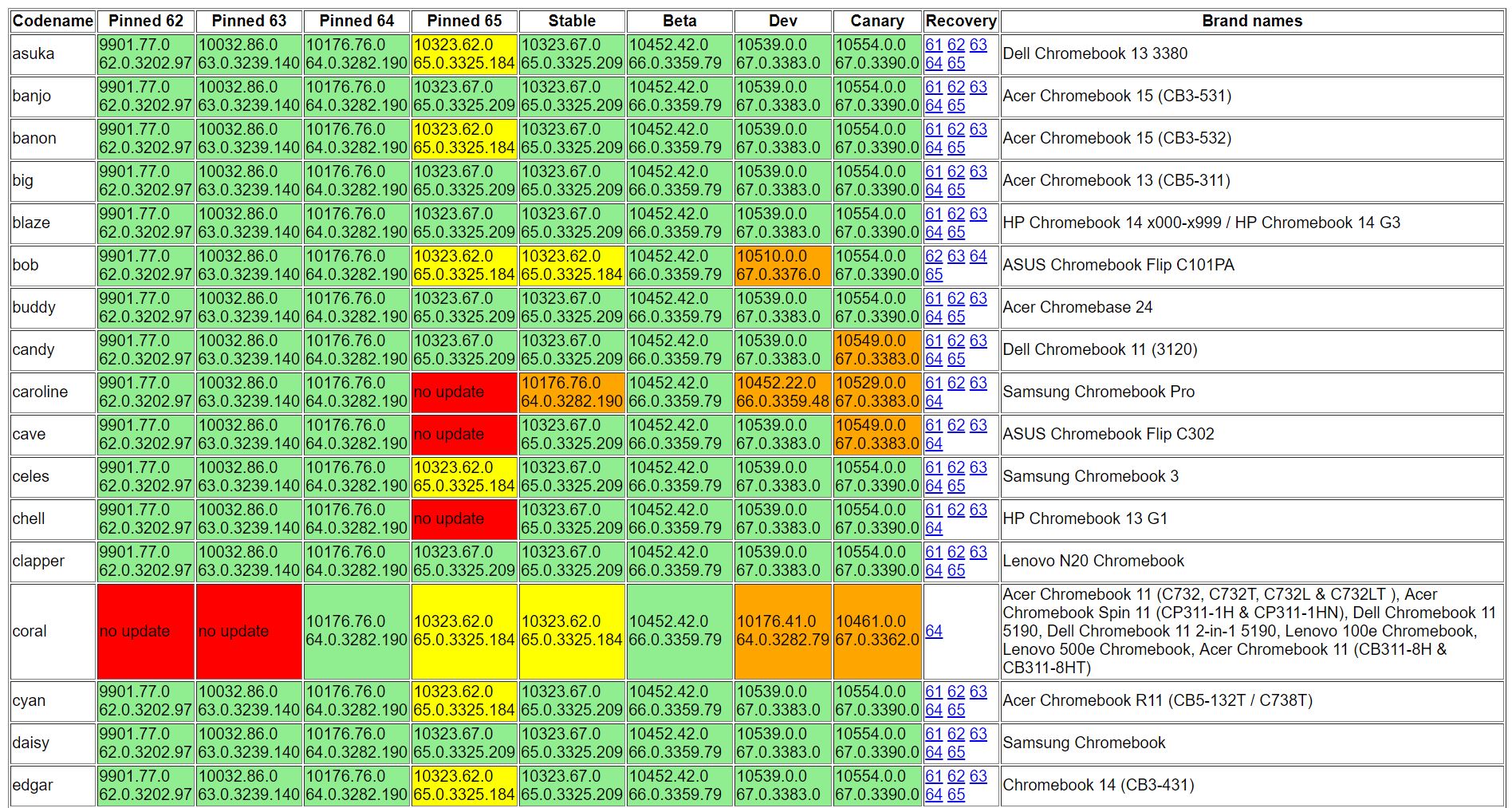
Task: Open recovery link 62 in bob row
Action: pyautogui.click(x=933, y=257)
